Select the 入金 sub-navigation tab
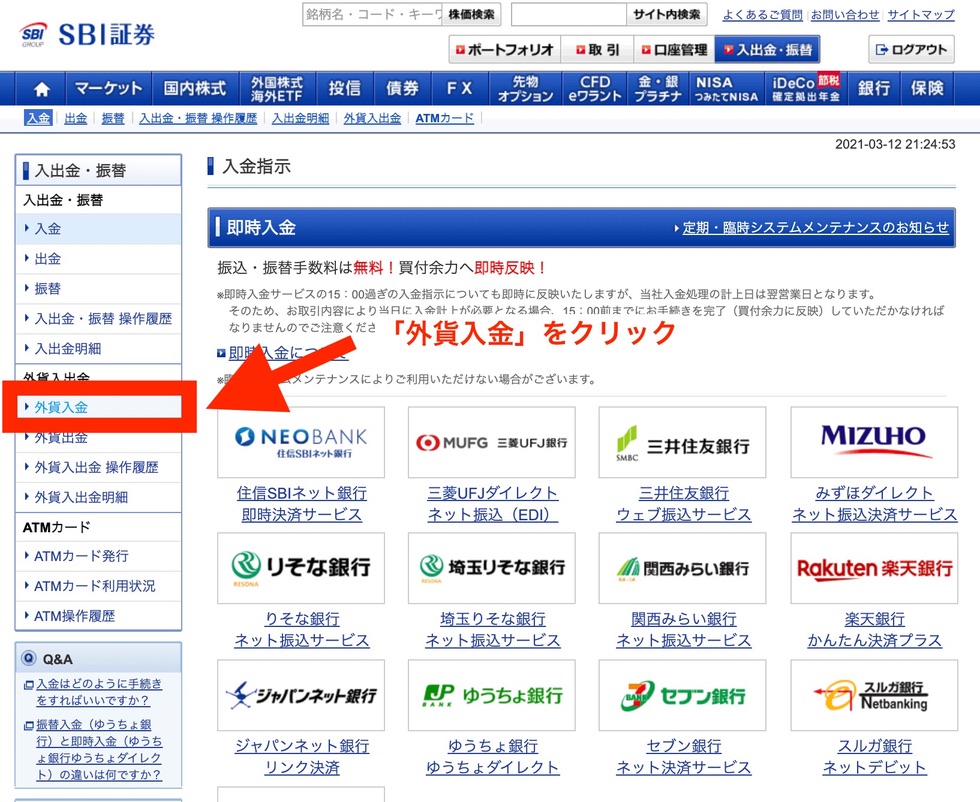This screenshot has width=980, height=802. tap(38, 118)
